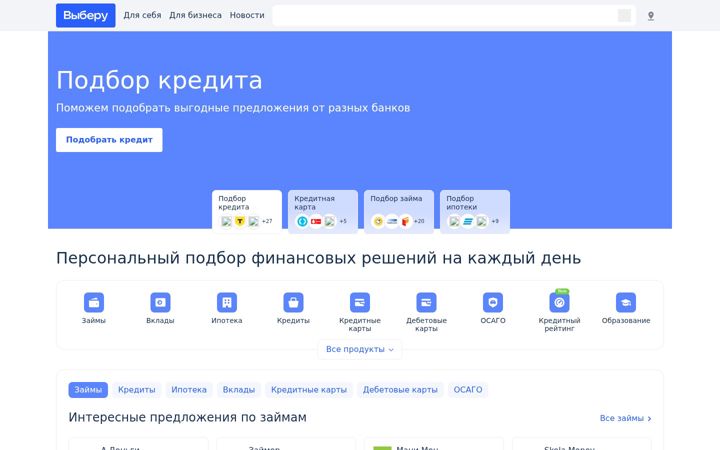This screenshot has width=720, height=450.
Task: Switch to the Займы offers tab
Action: click(88, 390)
